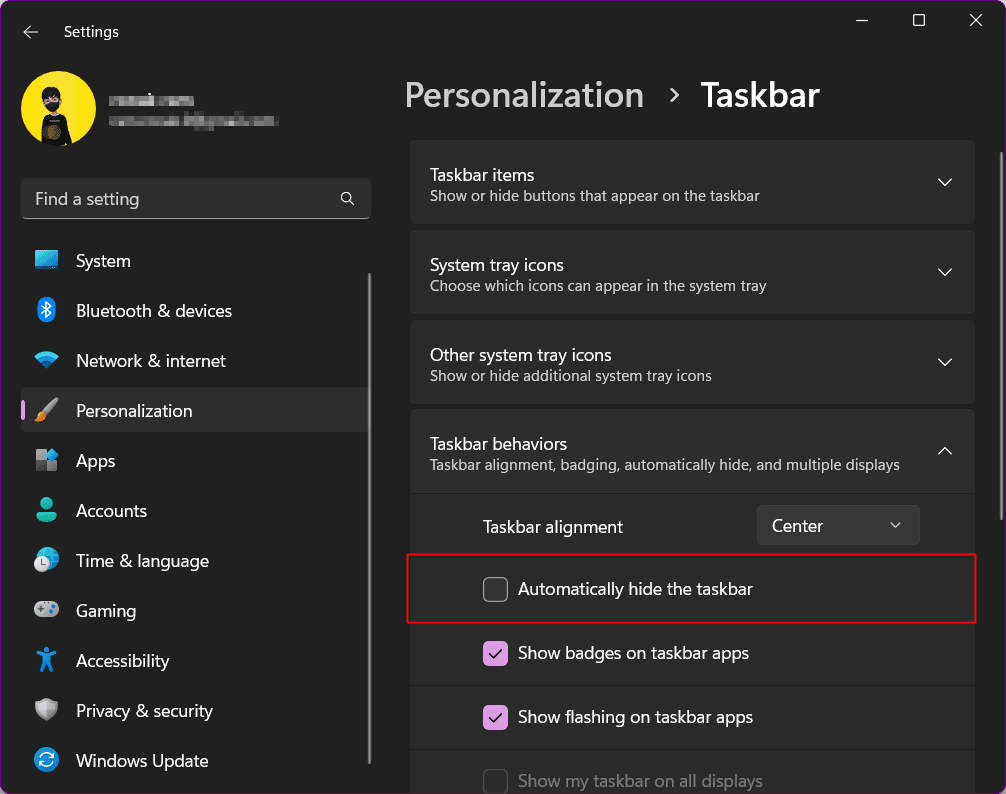The image size is (1006, 794).
Task: Click the Accessibility label
Action: click(x=123, y=661)
